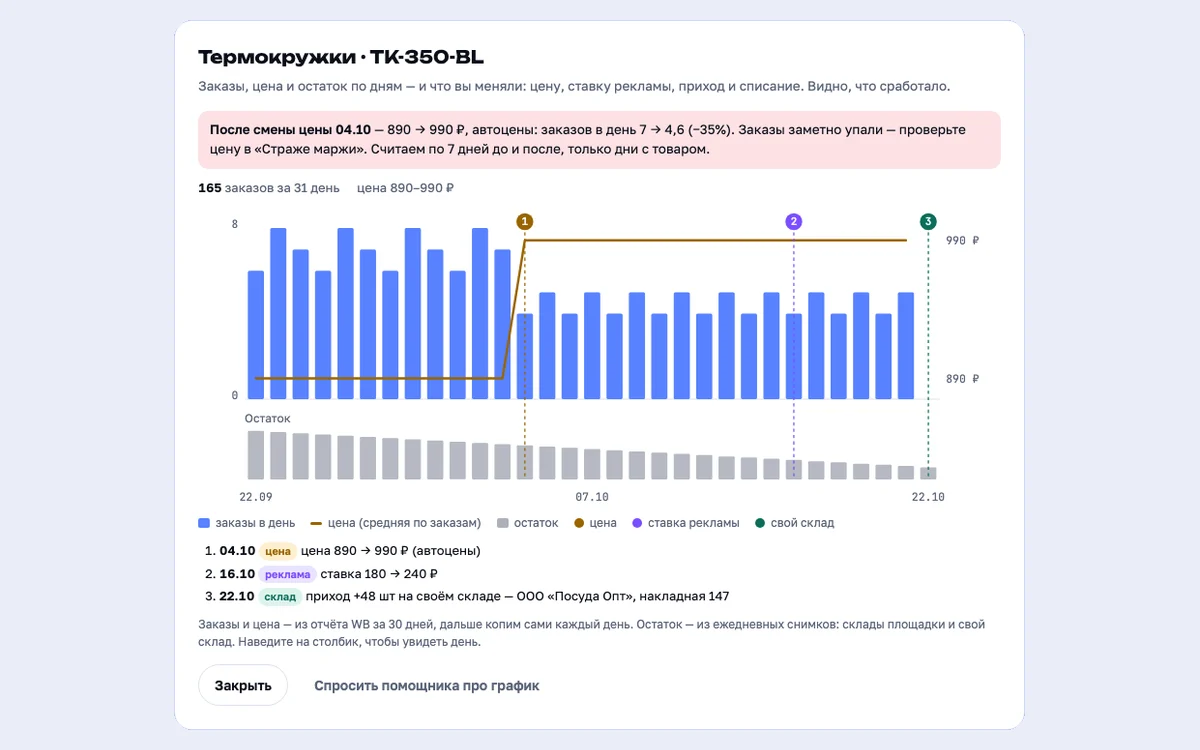Click the "остаток" legend entry
1200x750 pixels.
(x=528, y=523)
